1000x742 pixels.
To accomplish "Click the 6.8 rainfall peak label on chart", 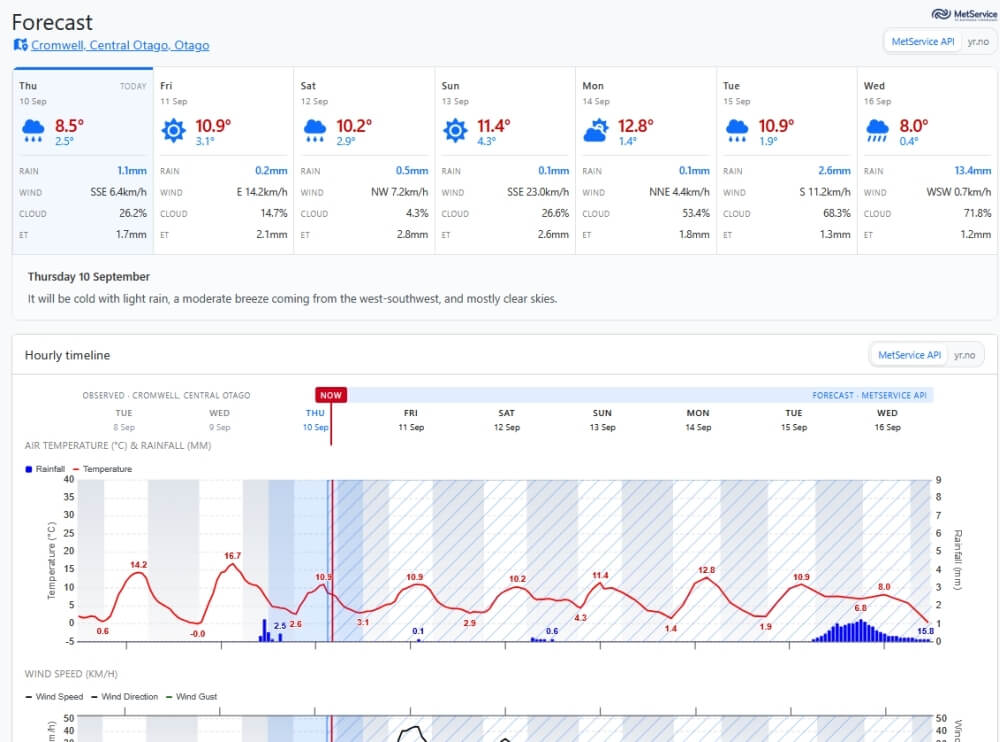I will click(x=860, y=608).
